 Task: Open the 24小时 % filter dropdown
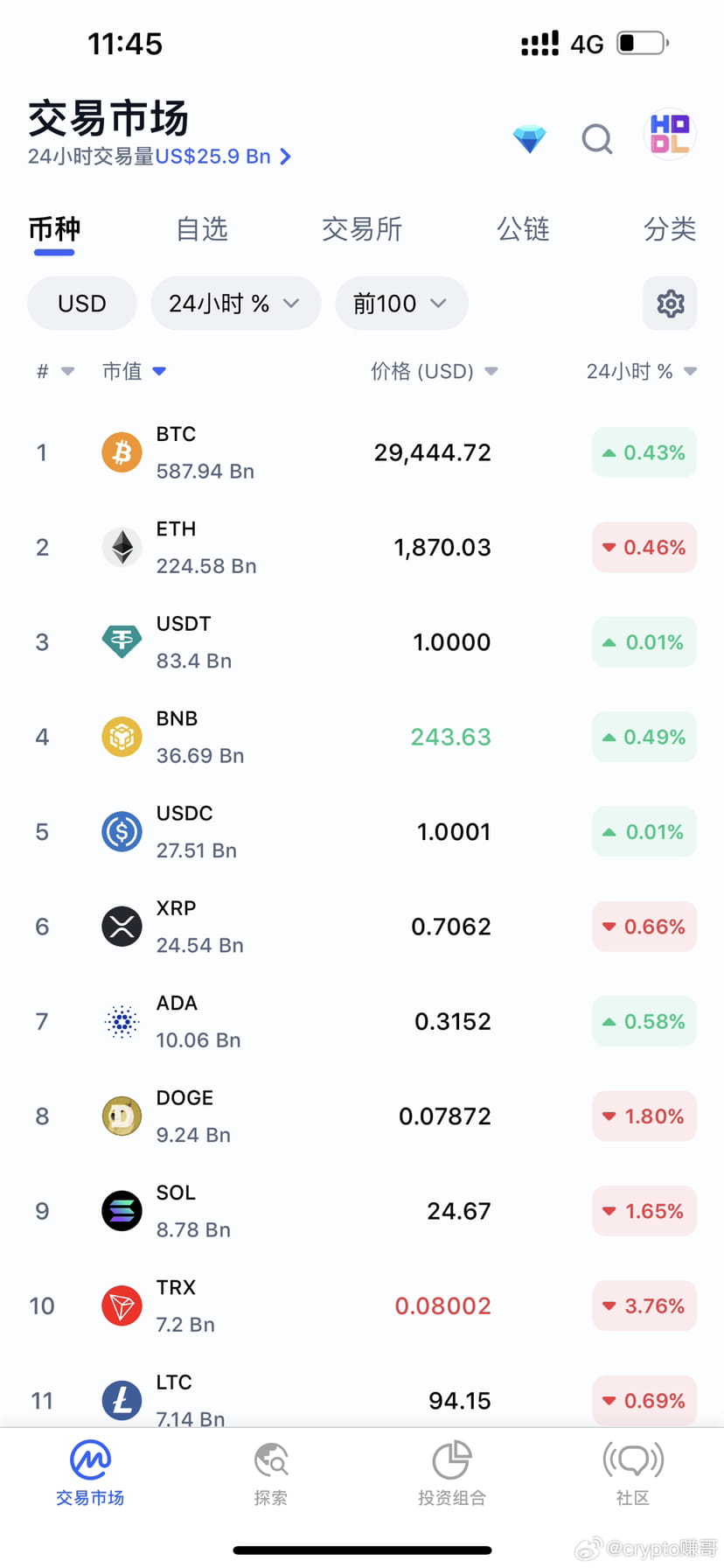pyautogui.click(x=235, y=304)
